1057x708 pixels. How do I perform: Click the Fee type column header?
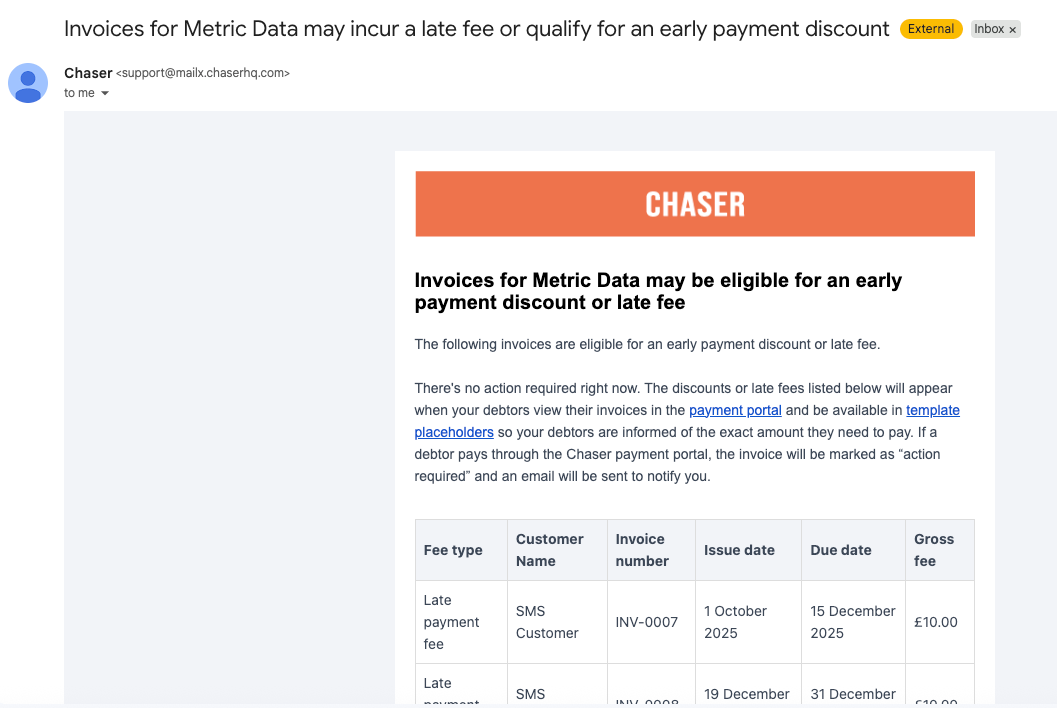(x=453, y=550)
